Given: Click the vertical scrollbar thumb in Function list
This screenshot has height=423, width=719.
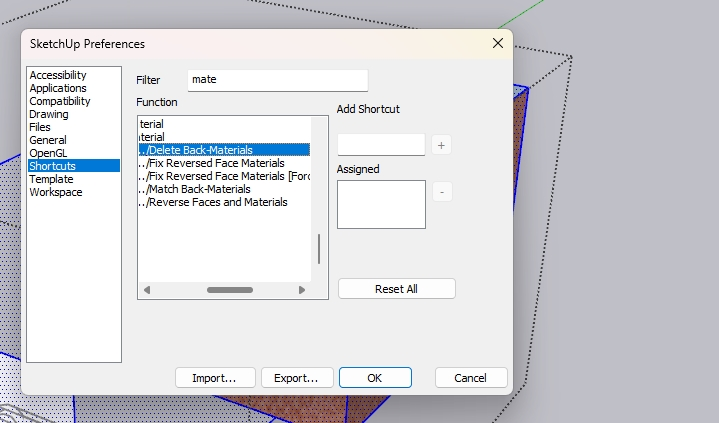Looking at the screenshot, I should 319,249.
